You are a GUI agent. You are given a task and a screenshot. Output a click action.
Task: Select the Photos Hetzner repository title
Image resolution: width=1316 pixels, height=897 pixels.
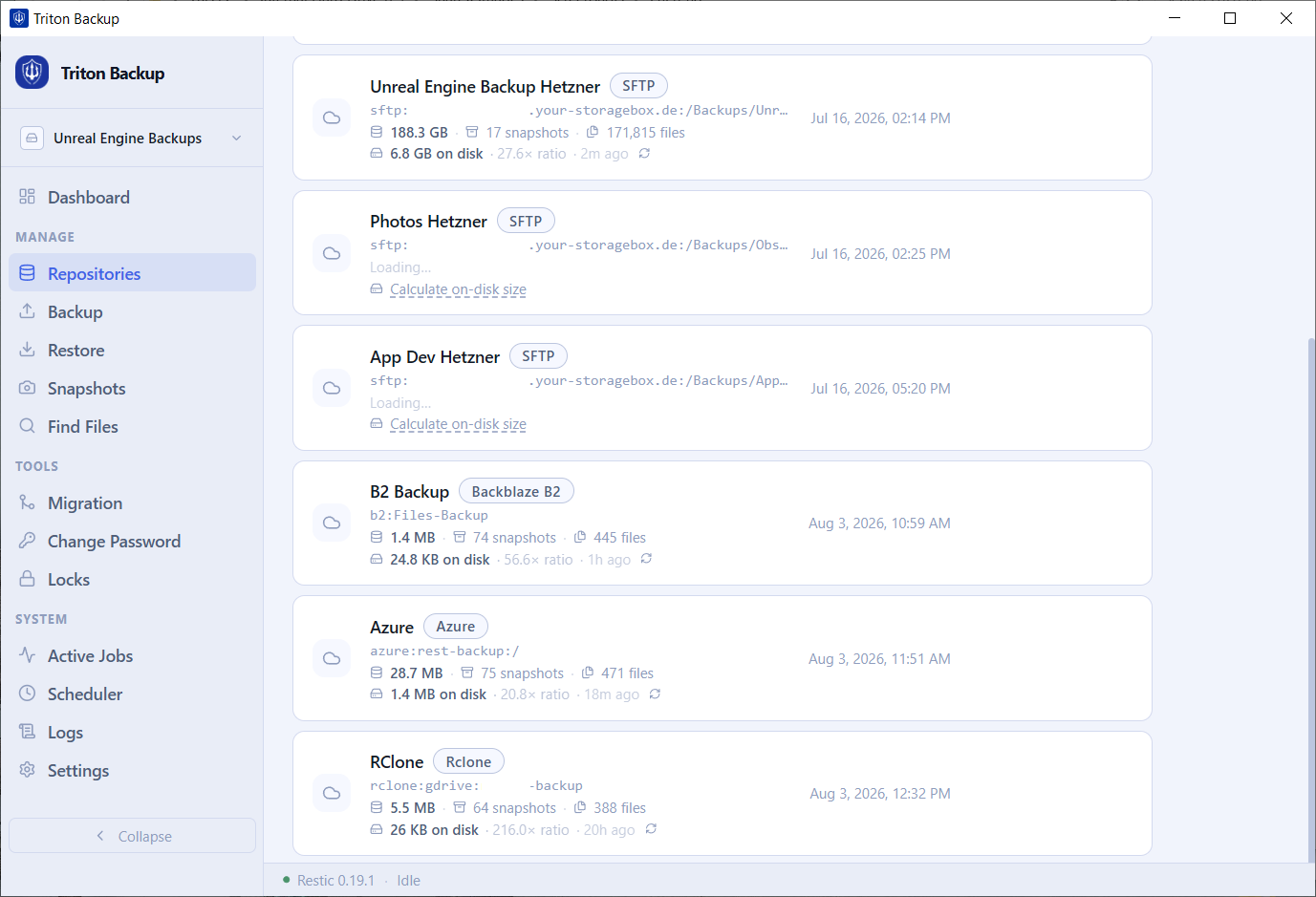[428, 222]
